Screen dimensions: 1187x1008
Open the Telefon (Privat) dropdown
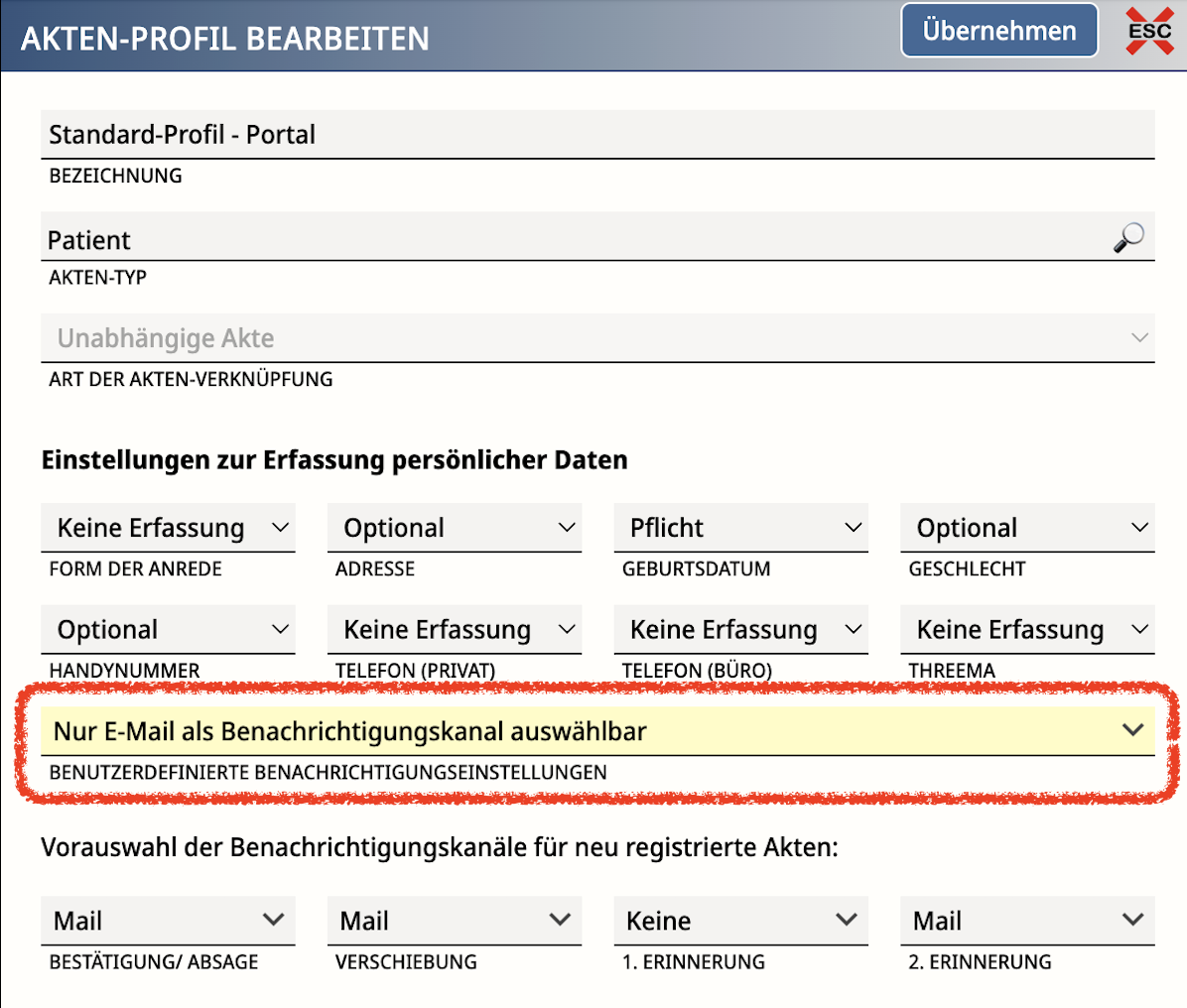point(455,630)
